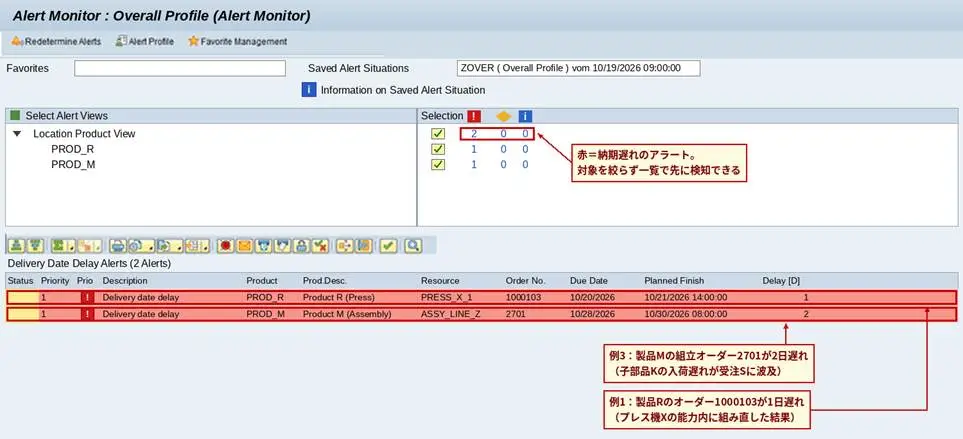Click the blue Information on Saved Alert Situation icon
The height and width of the screenshot is (439, 963).
308,90
